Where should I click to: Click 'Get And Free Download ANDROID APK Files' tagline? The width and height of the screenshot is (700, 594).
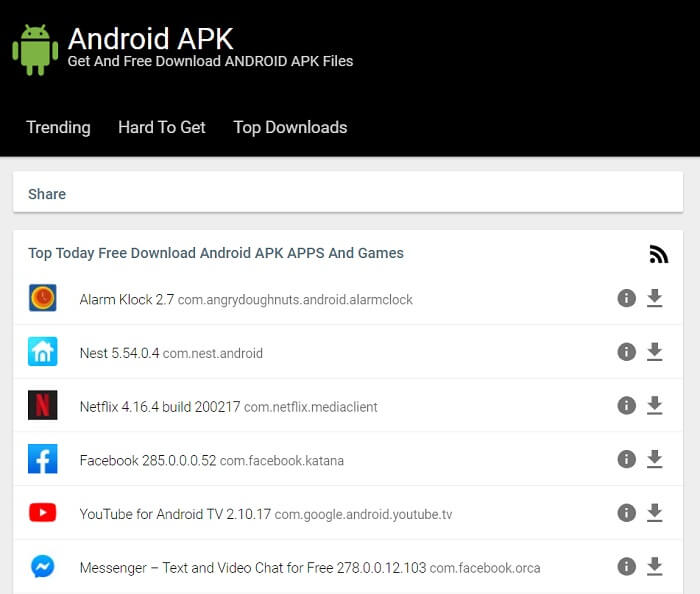(210, 61)
